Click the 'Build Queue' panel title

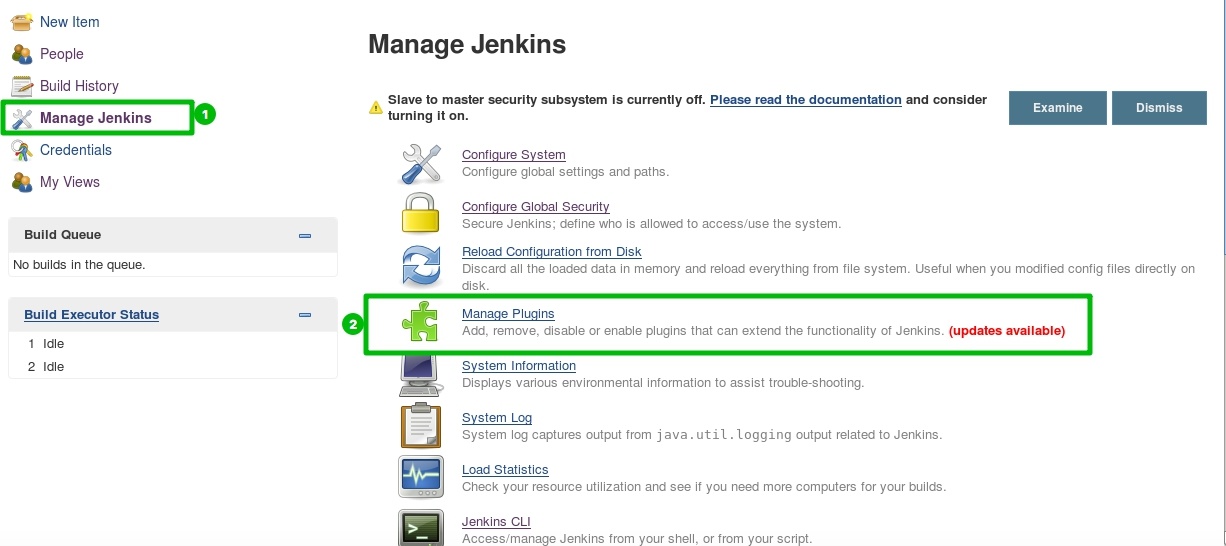63,235
